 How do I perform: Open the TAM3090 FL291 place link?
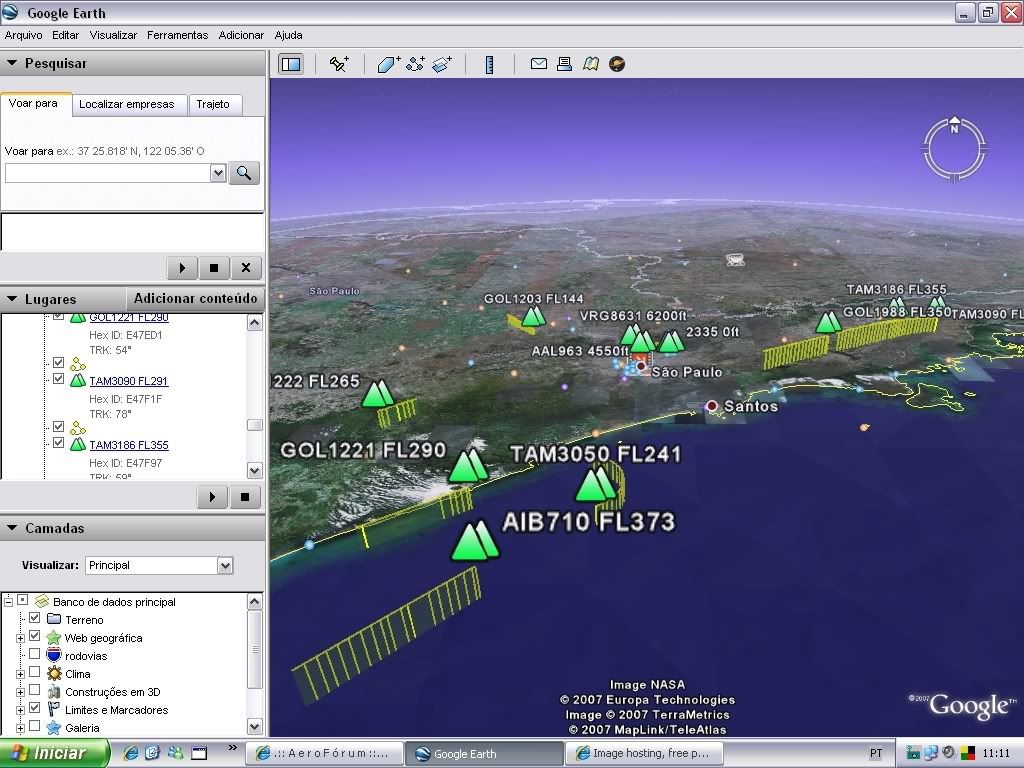tap(129, 381)
